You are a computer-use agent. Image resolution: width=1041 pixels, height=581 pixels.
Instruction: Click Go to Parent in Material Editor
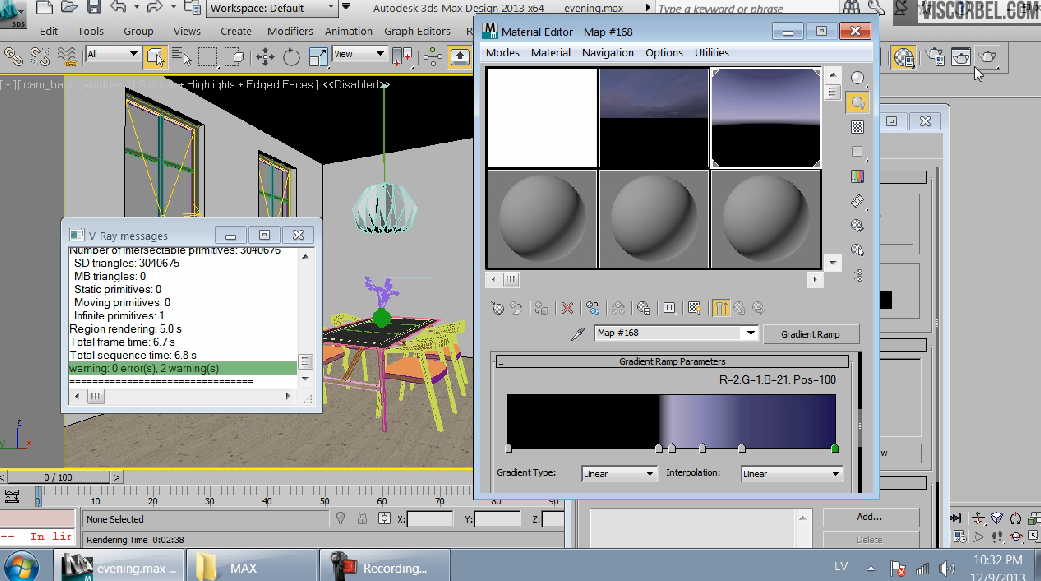[739, 308]
